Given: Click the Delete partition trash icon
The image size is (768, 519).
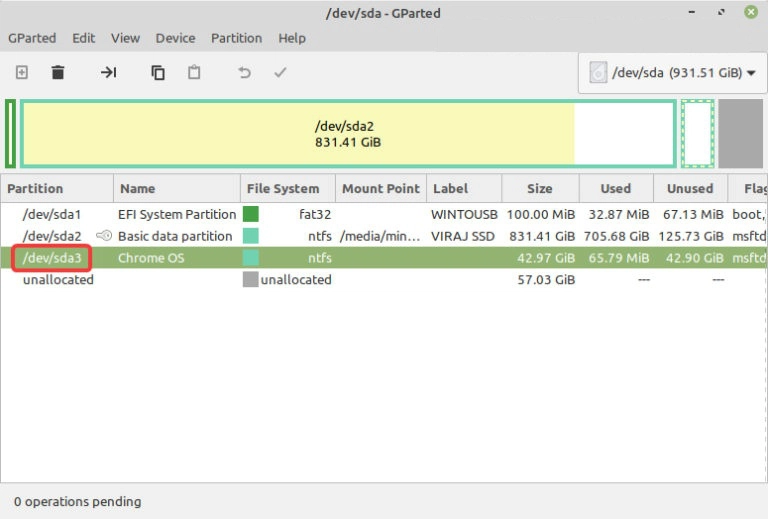Looking at the screenshot, I should point(58,73).
